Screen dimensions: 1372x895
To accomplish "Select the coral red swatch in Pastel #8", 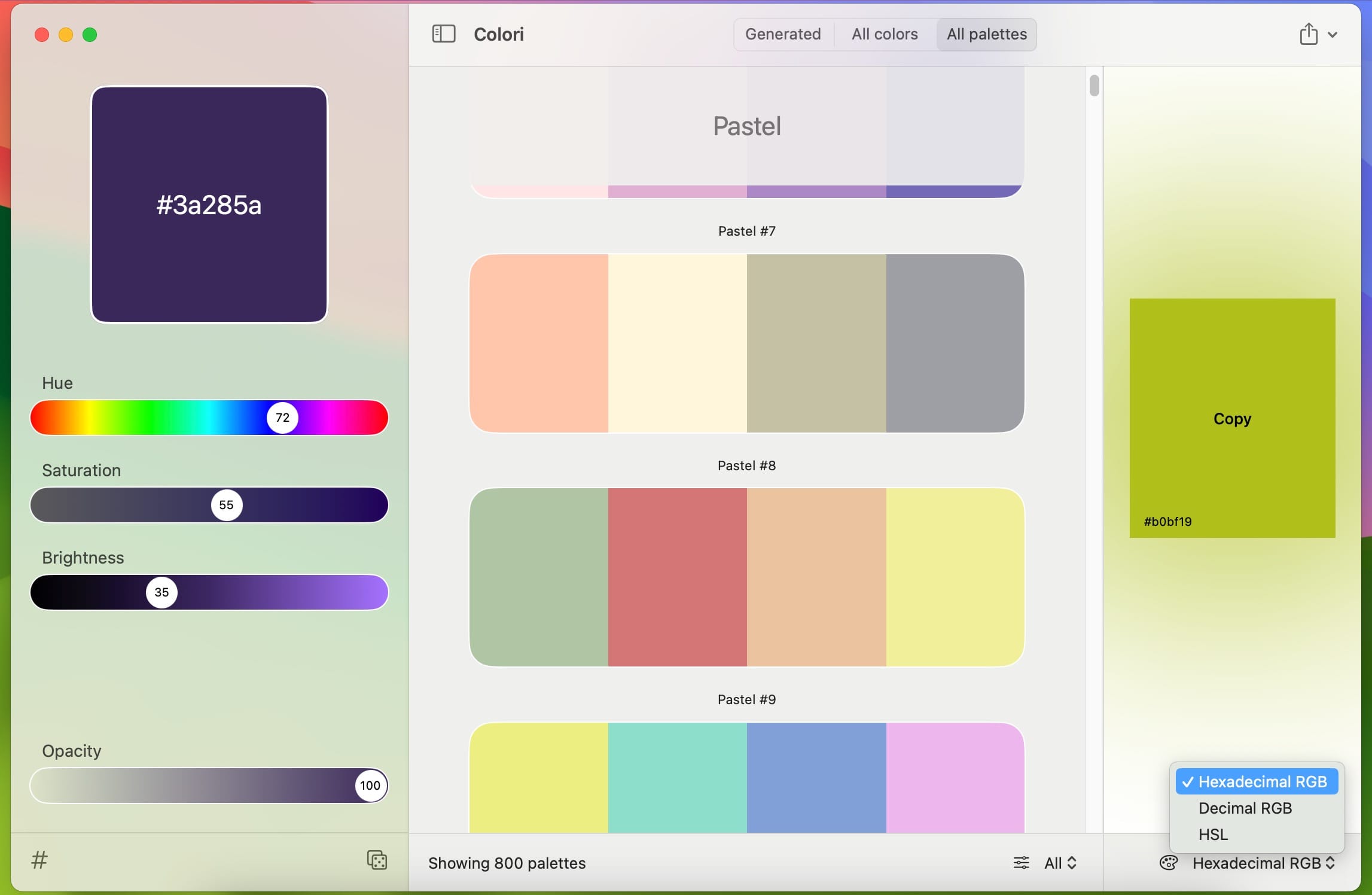I will pyautogui.click(x=678, y=577).
